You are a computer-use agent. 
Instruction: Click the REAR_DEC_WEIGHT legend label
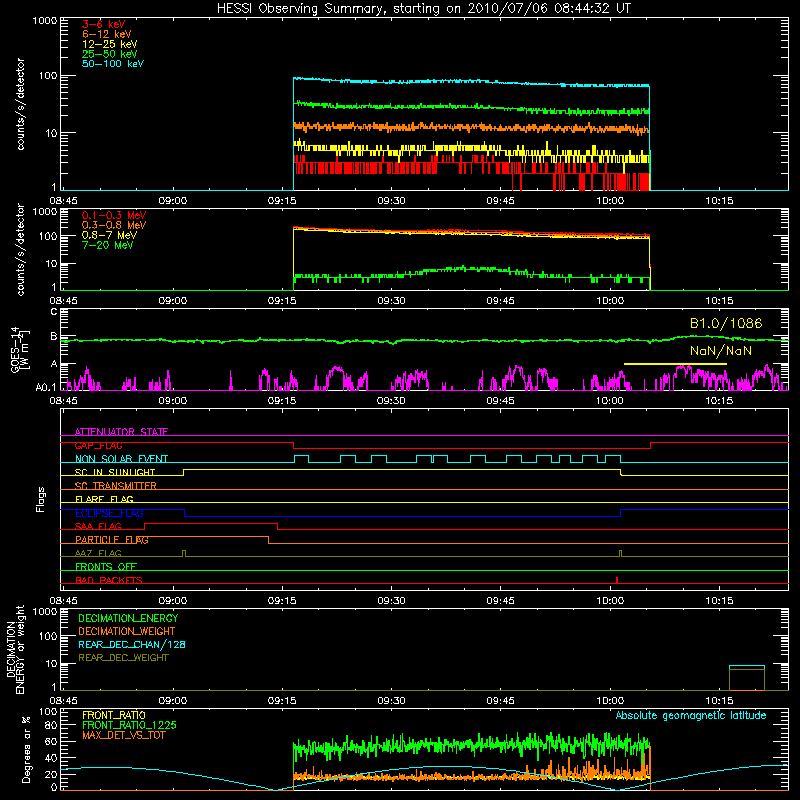(x=123, y=658)
